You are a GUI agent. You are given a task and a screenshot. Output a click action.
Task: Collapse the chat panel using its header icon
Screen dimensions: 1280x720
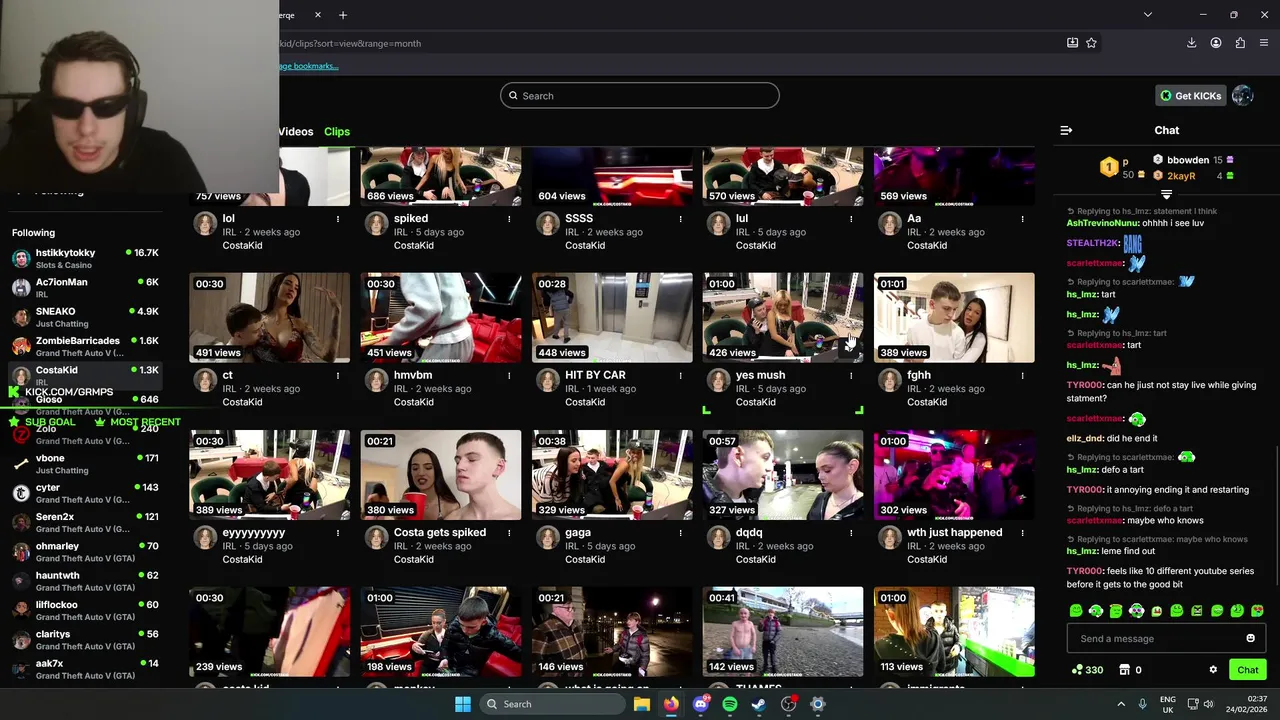(1066, 130)
